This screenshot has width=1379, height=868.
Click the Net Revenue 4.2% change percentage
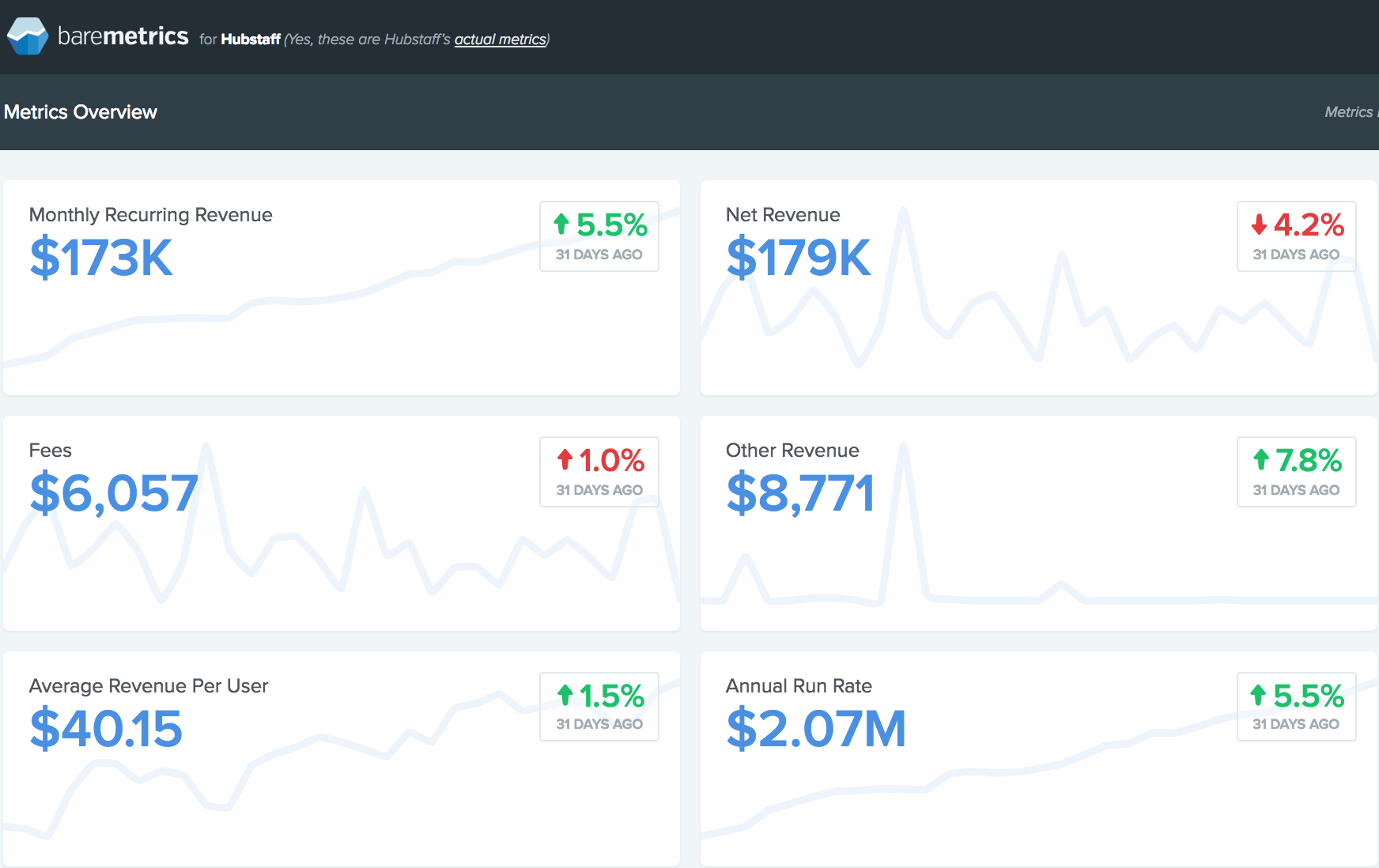(x=1309, y=225)
